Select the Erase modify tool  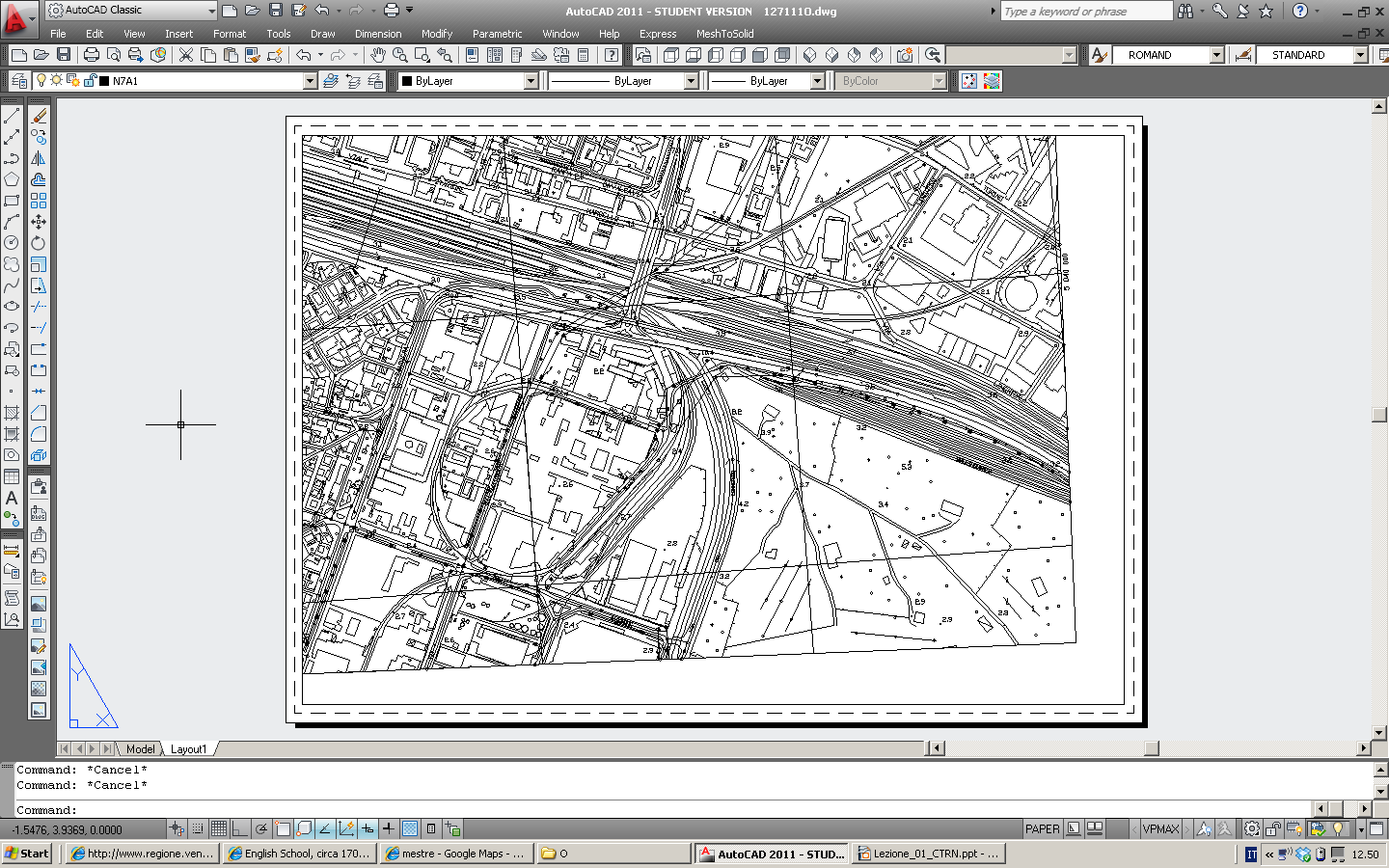(x=39, y=116)
